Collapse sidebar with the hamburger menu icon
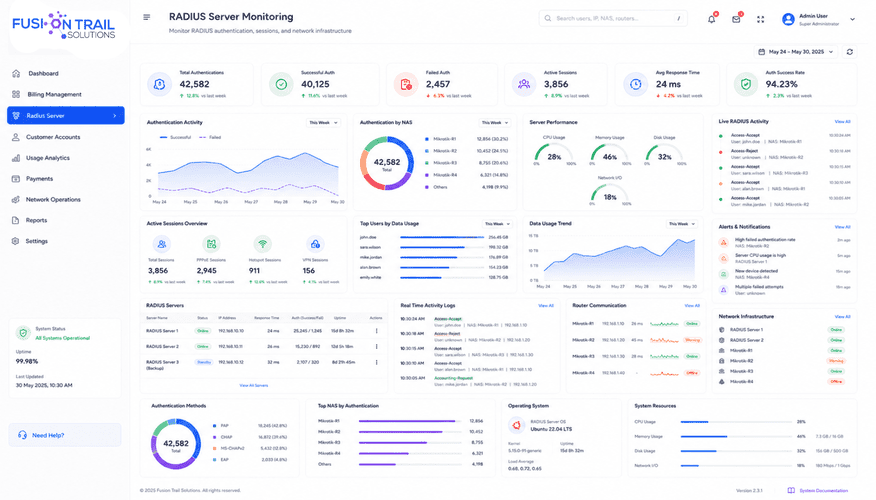 pyautogui.click(x=146, y=17)
